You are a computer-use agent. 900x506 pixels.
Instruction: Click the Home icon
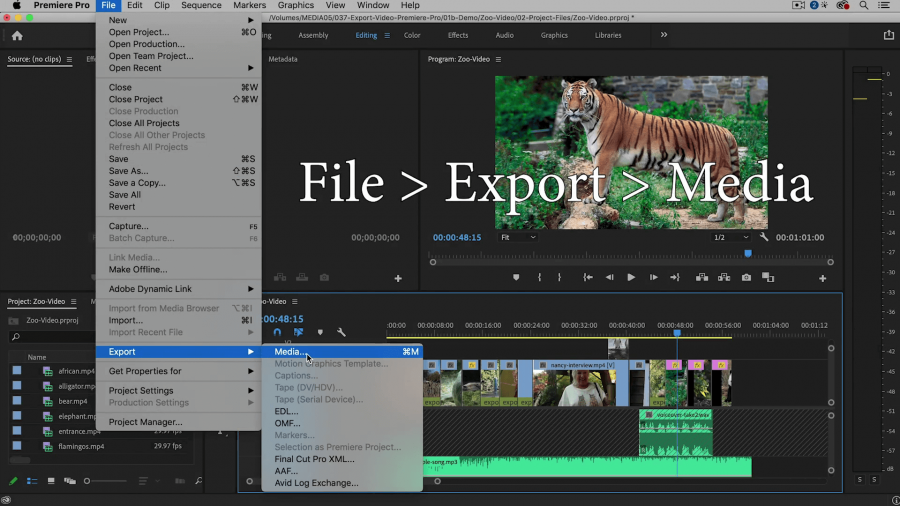pos(17,36)
